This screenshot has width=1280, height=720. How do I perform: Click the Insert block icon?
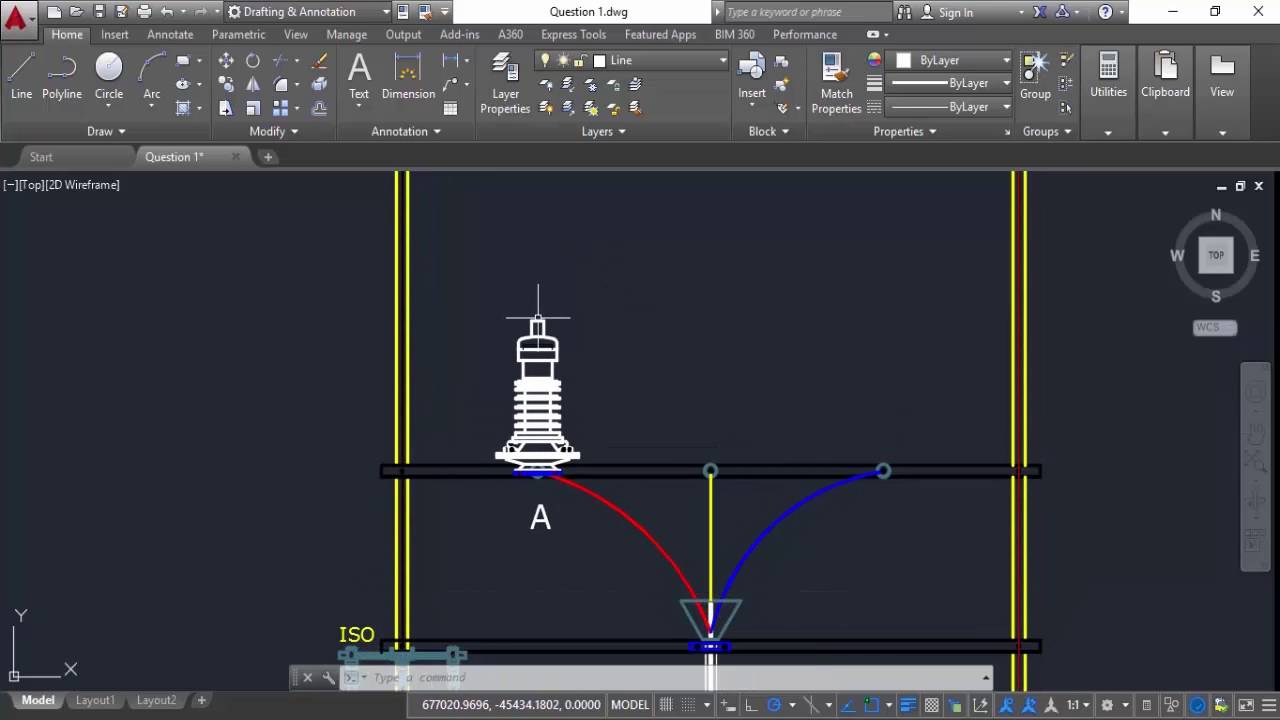[x=752, y=76]
